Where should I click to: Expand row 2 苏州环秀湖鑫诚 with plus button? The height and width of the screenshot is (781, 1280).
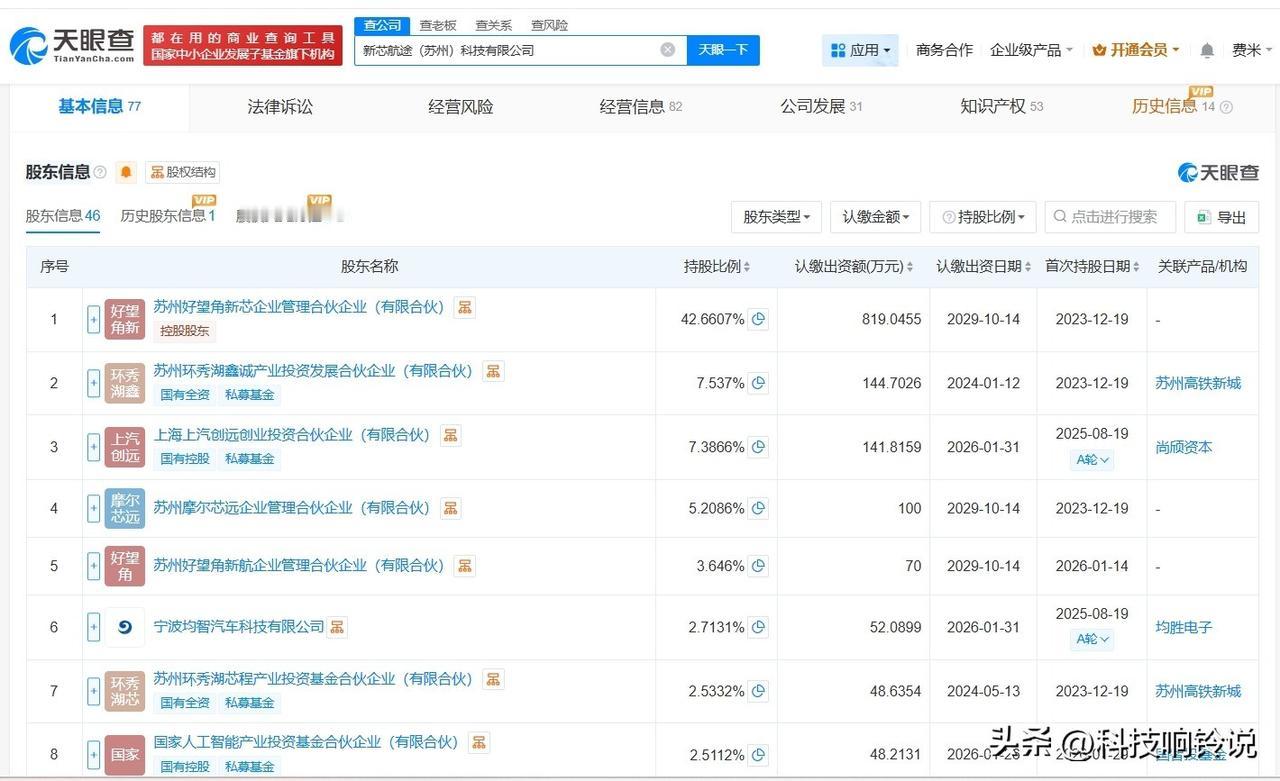pyautogui.click(x=94, y=383)
